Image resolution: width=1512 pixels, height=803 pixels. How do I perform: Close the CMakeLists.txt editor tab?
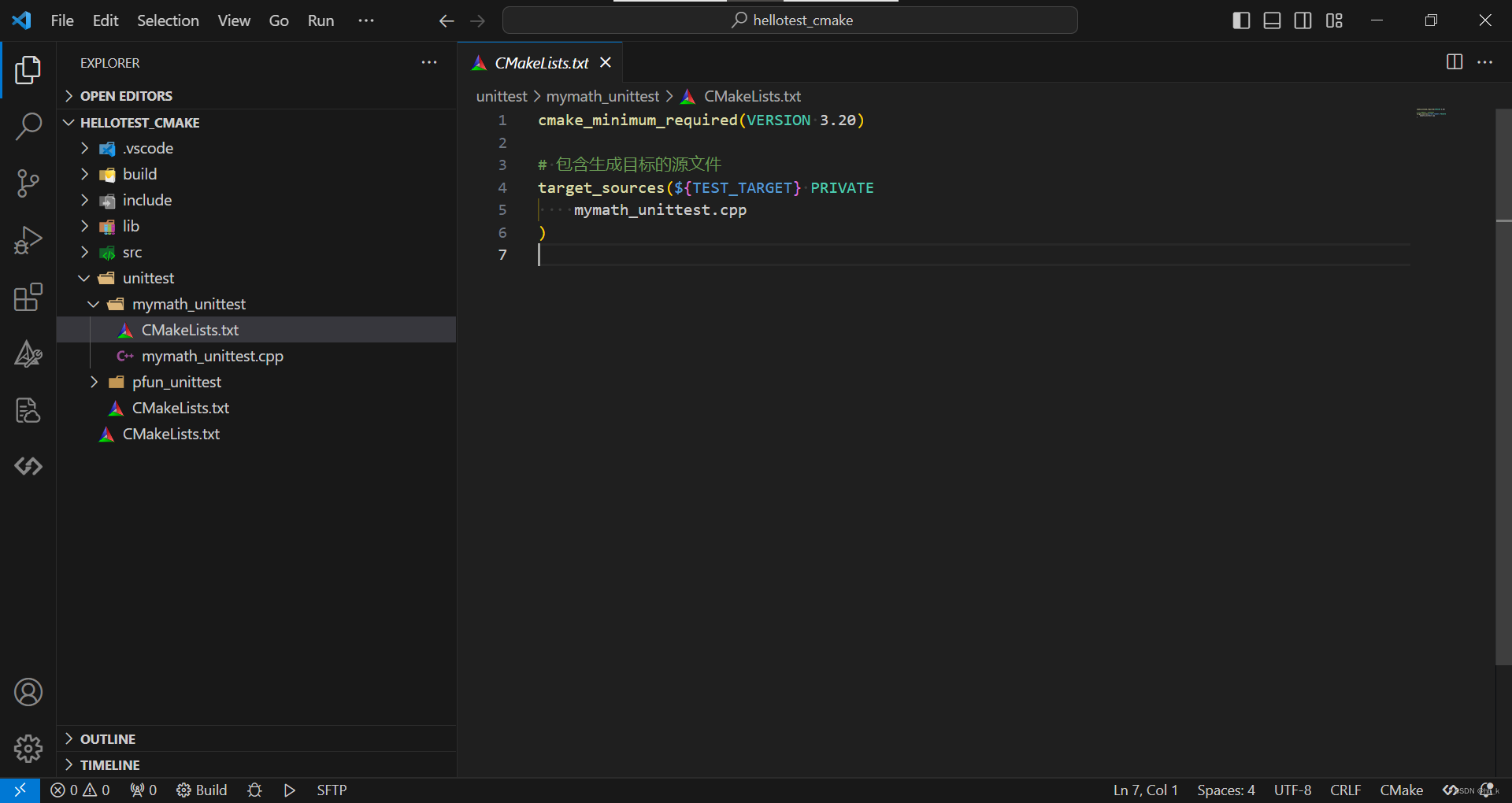coord(606,62)
